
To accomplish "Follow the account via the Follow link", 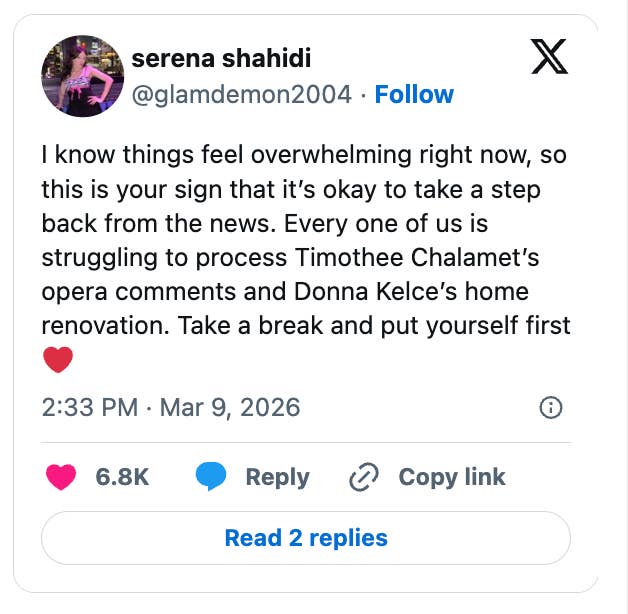I will point(414,95).
